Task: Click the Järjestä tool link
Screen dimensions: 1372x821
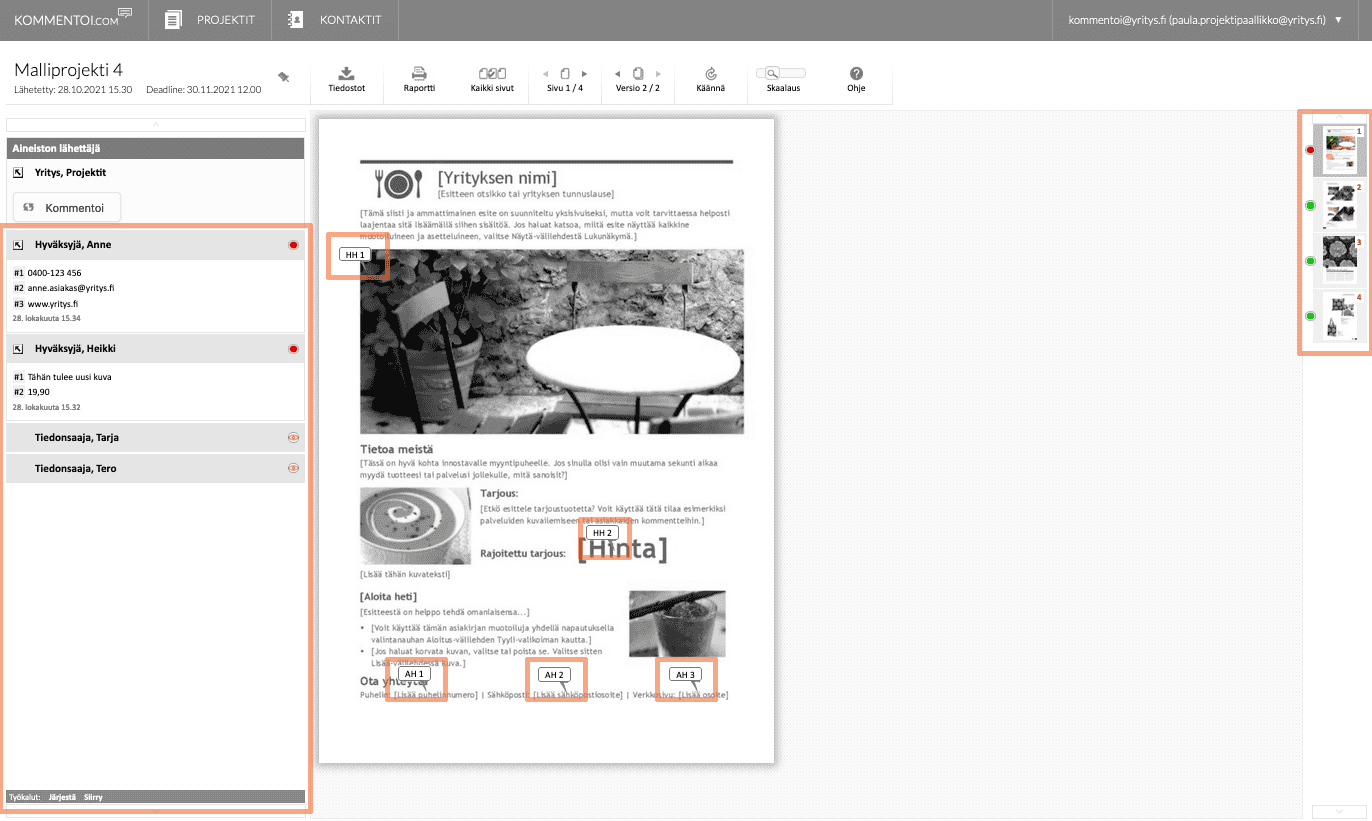Action: [x=61, y=797]
